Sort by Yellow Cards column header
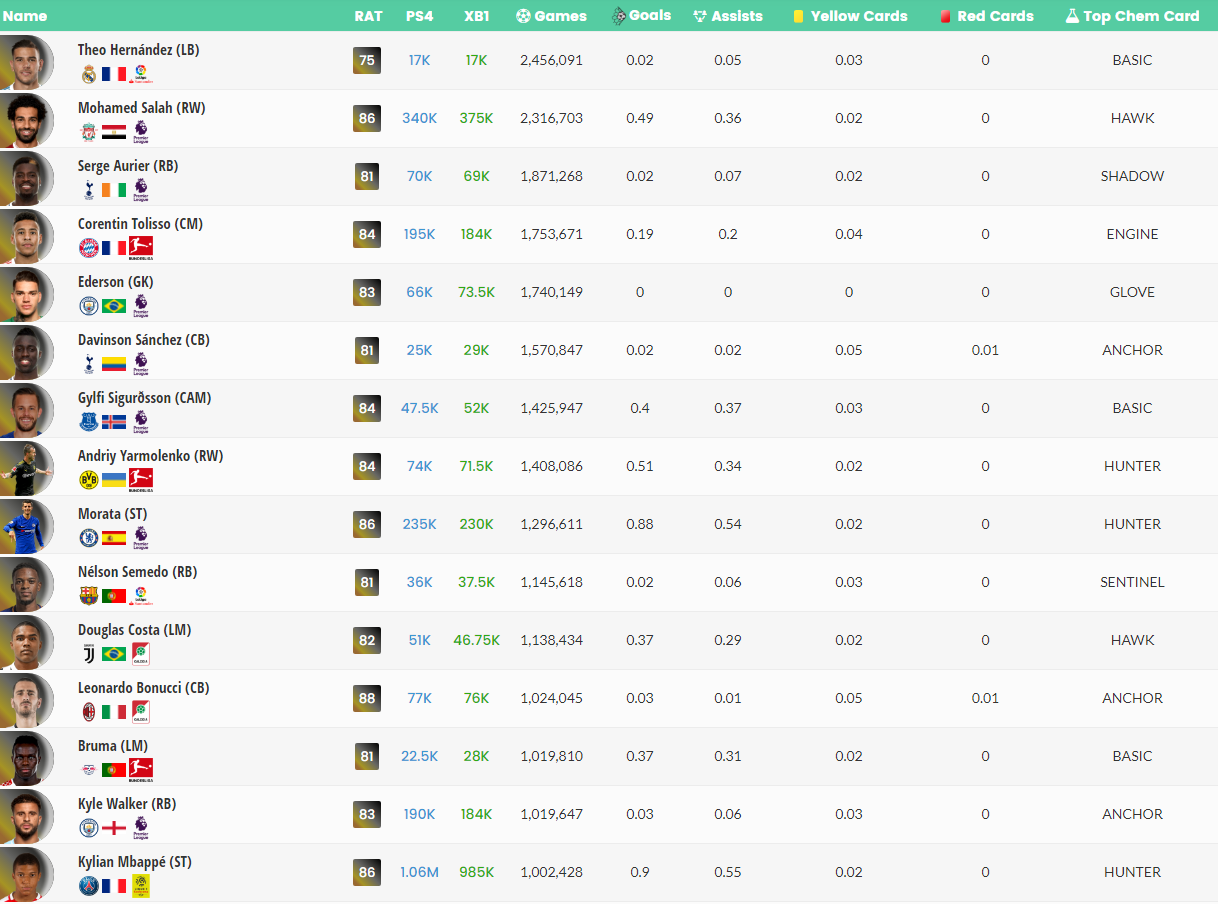The width and height of the screenshot is (1218, 904). 850,16
